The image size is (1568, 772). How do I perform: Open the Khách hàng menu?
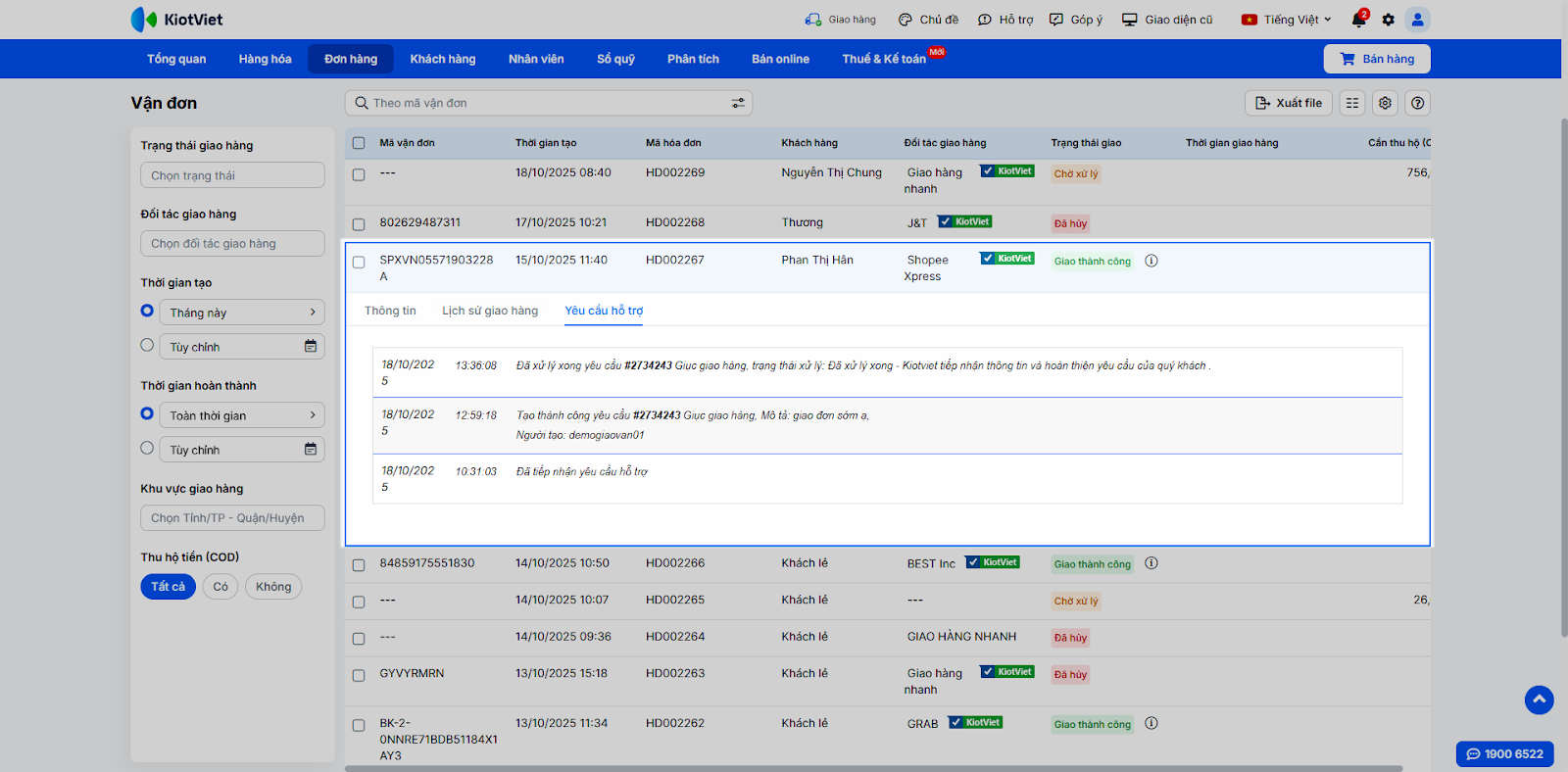[x=442, y=59]
